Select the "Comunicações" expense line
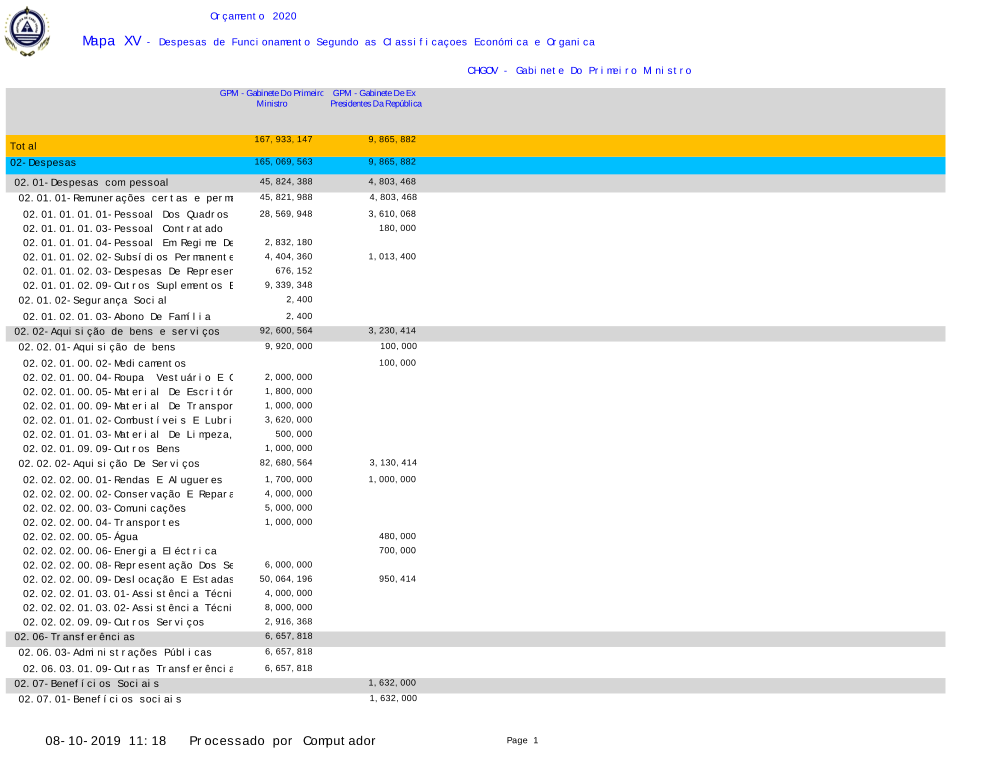1000x773 pixels. point(105,508)
